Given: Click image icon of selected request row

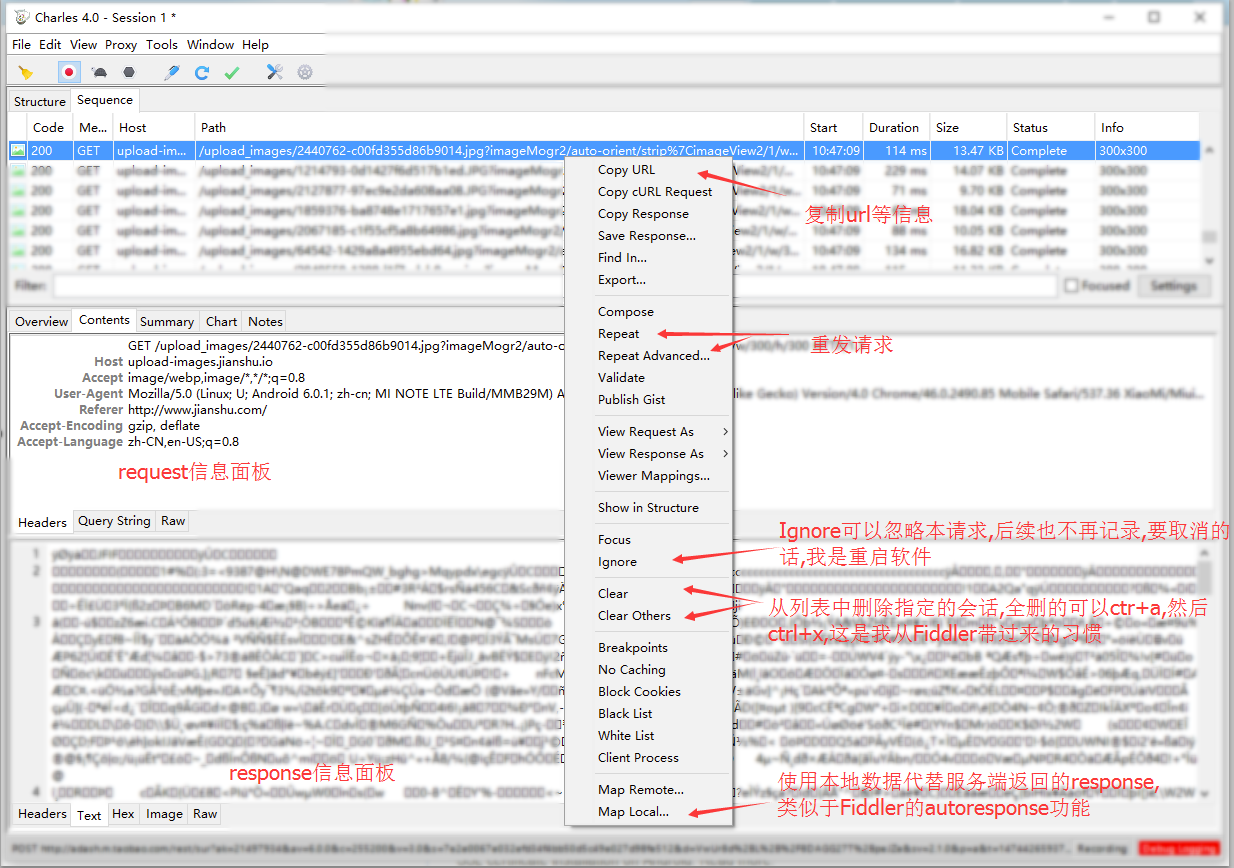Looking at the screenshot, I should (x=18, y=151).
